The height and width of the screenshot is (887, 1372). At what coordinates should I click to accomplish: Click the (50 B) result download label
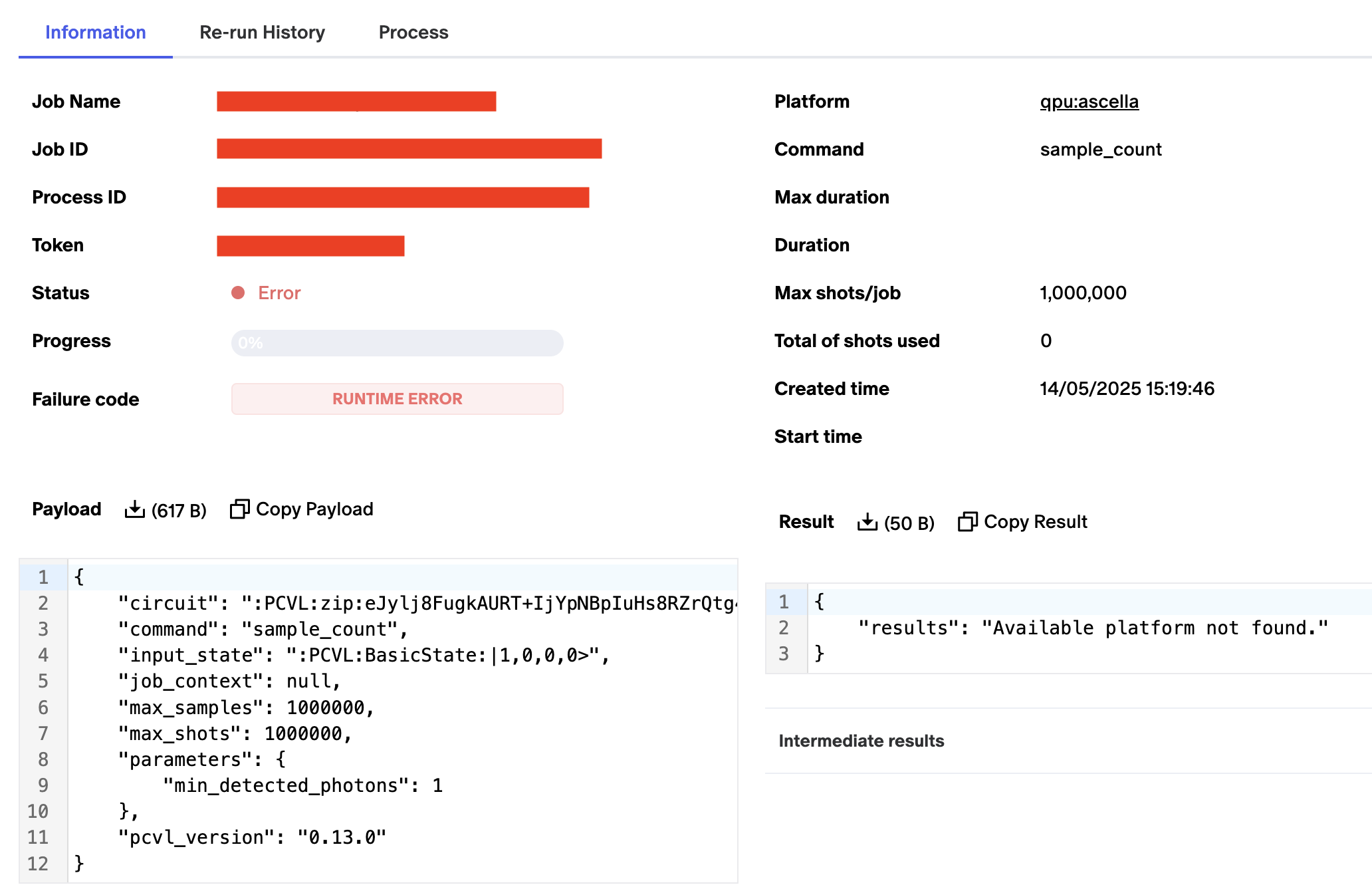(x=909, y=523)
